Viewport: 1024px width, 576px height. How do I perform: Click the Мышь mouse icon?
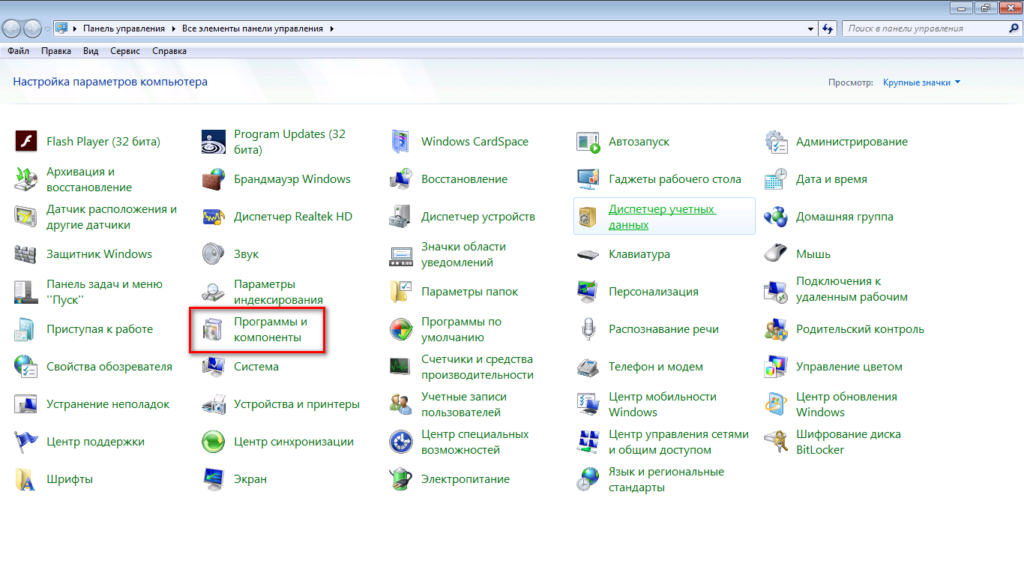pyautogui.click(x=776, y=255)
